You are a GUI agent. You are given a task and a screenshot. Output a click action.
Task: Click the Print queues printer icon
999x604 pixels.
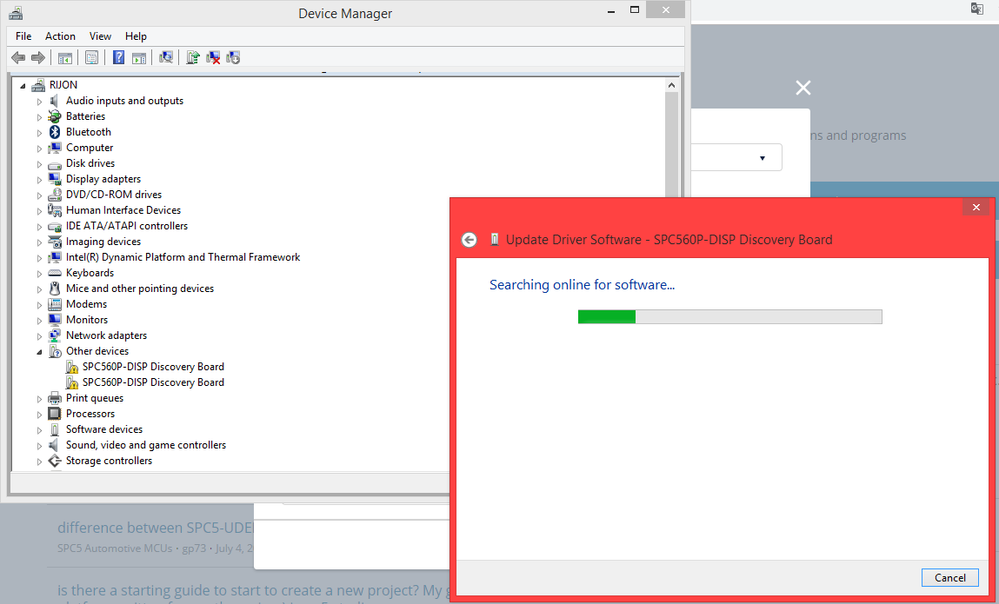[55, 398]
